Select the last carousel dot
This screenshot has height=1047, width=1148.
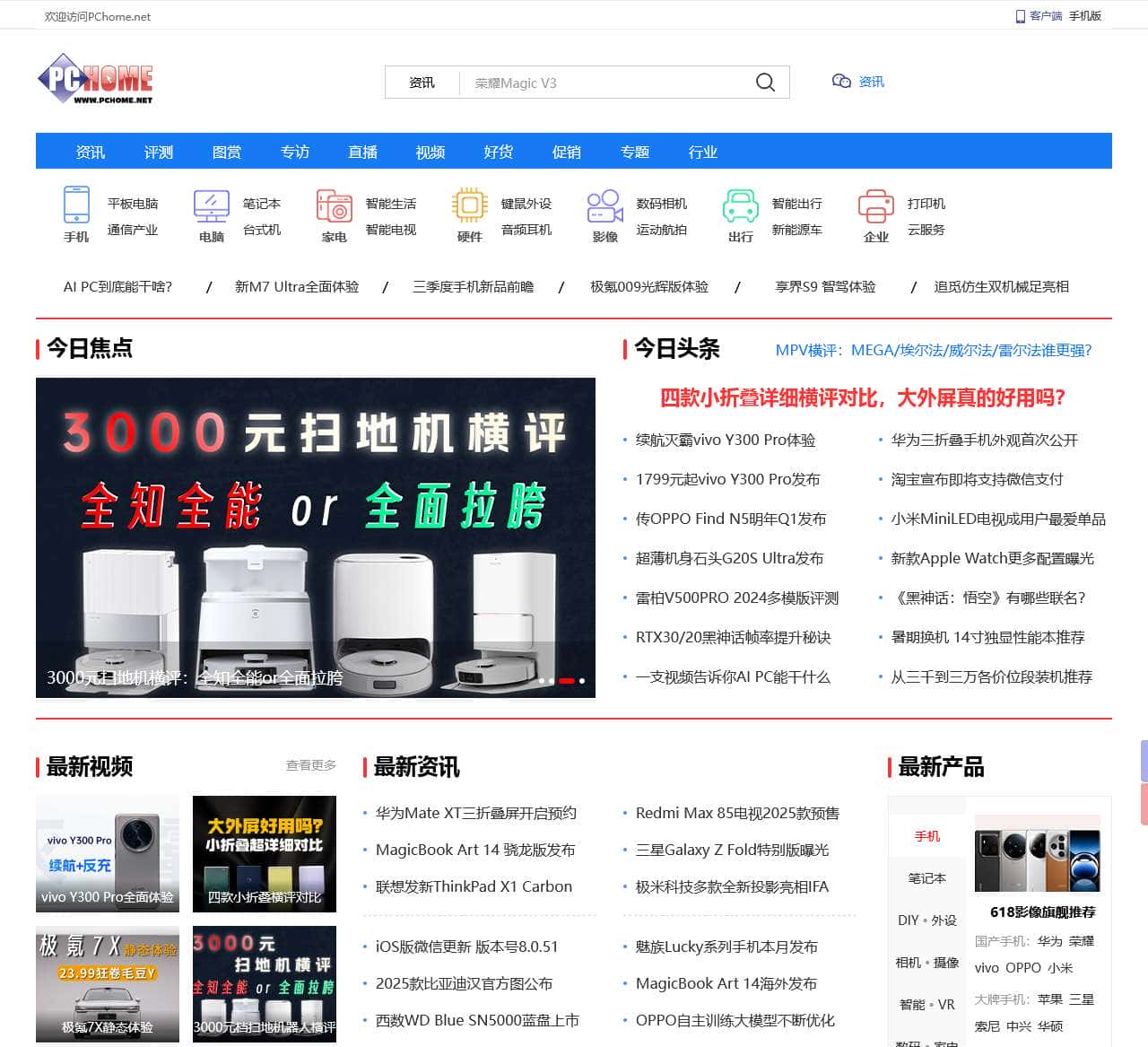pos(582,681)
